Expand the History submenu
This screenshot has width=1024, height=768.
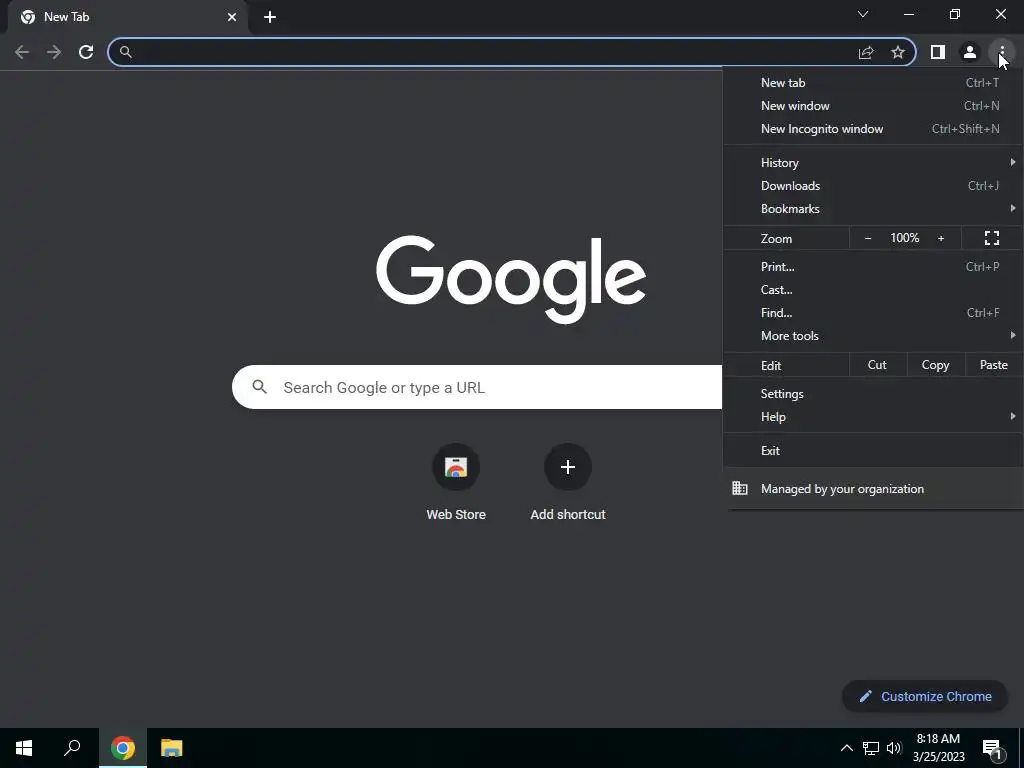873,163
